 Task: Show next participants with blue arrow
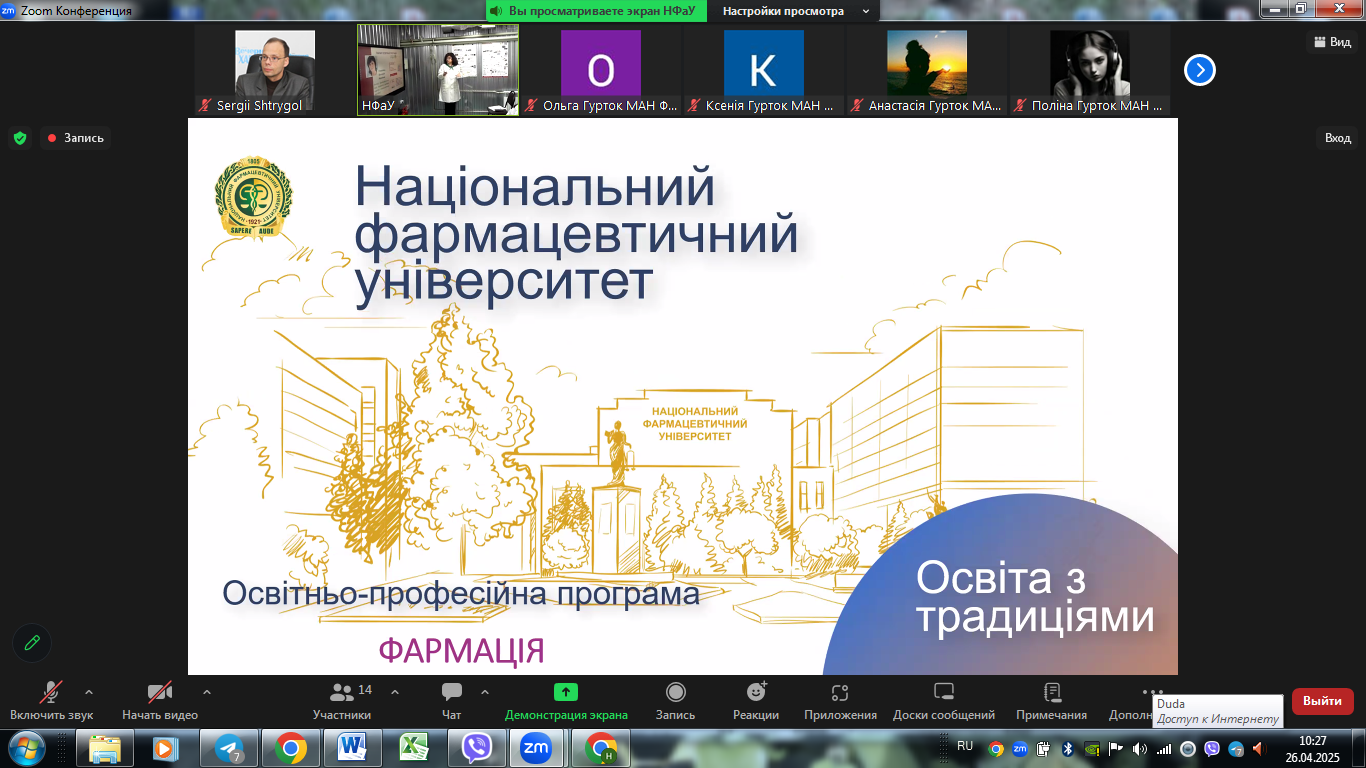point(1200,70)
